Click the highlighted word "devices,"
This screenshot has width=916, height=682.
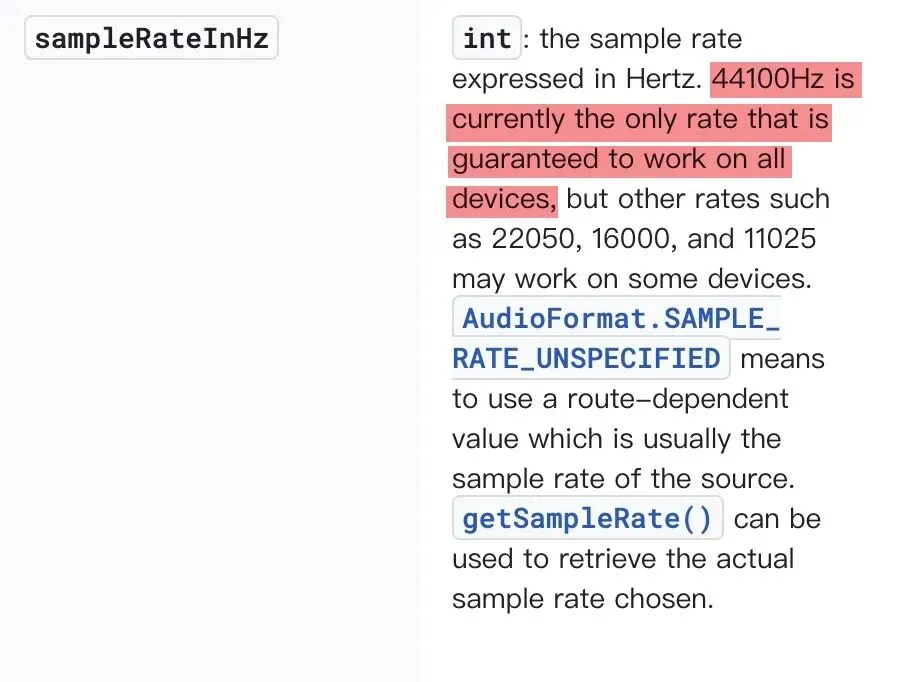tap(503, 199)
